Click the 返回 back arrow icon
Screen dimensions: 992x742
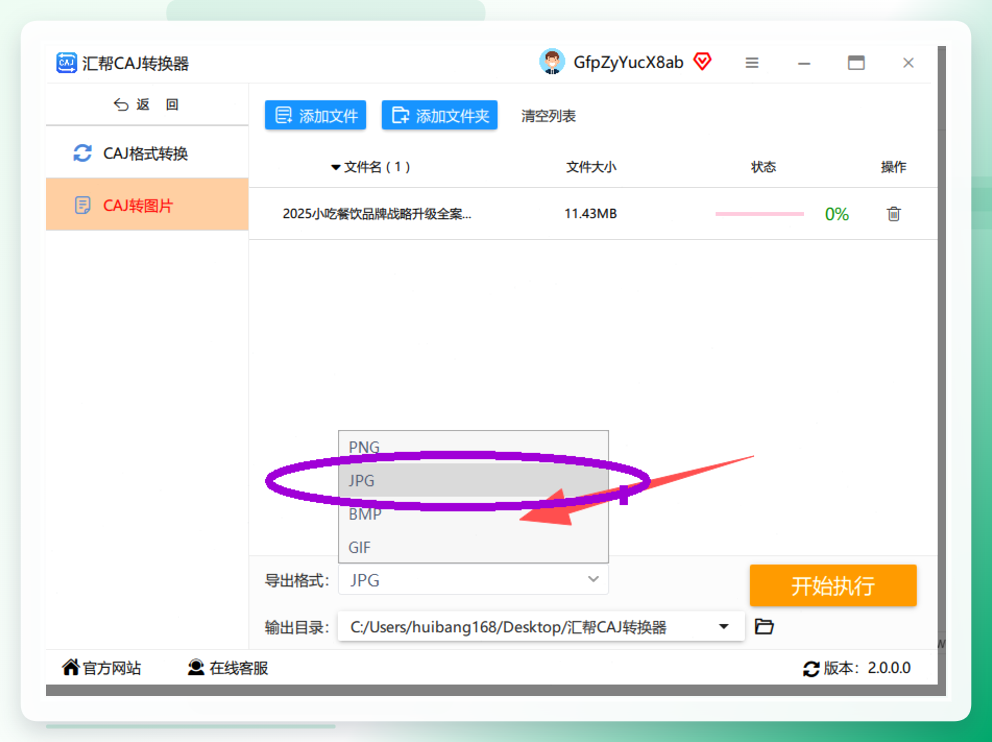(x=121, y=104)
